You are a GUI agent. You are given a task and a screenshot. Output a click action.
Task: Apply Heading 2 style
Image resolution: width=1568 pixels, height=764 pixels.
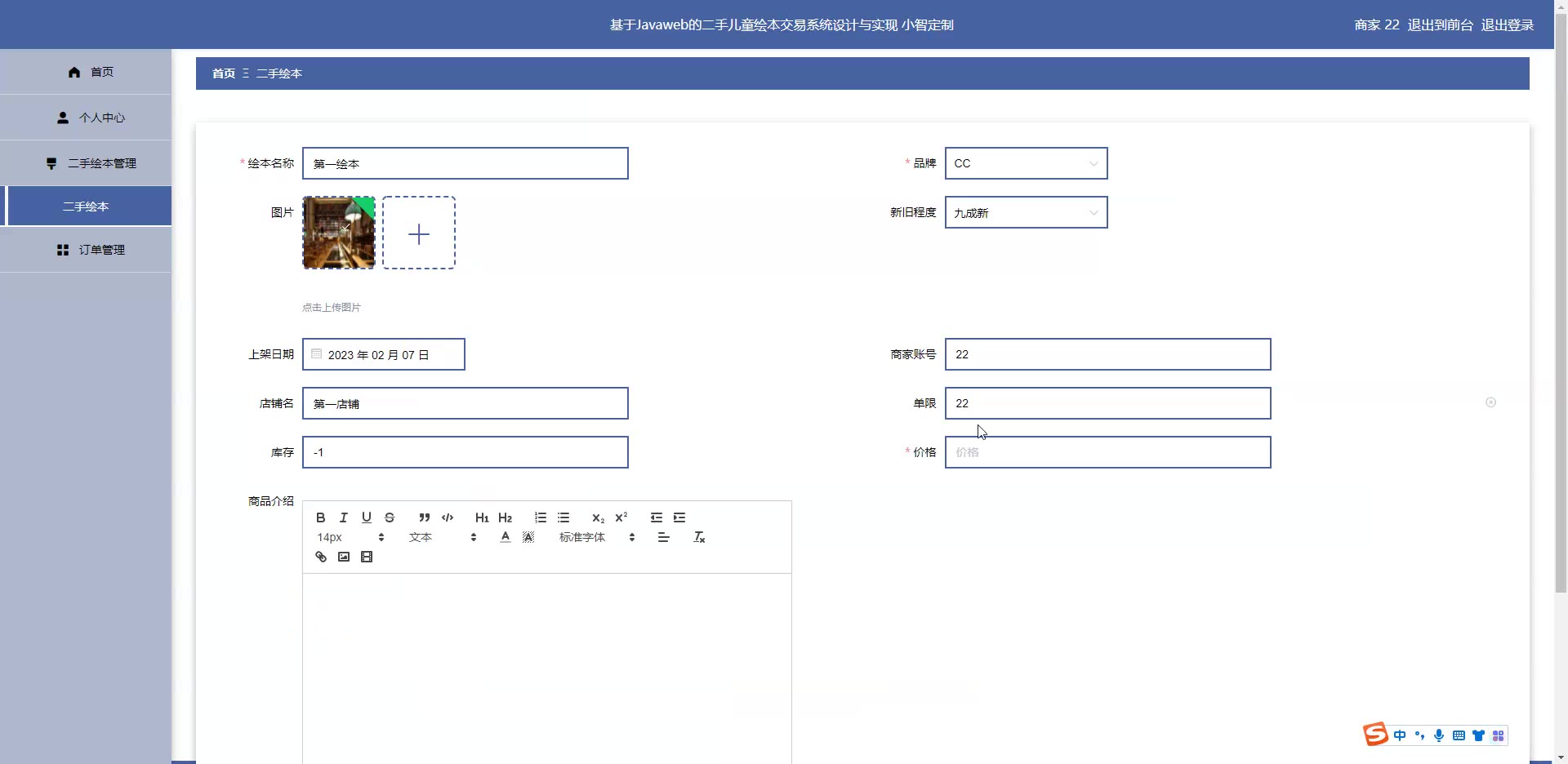pyautogui.click(x=506, y=517)
